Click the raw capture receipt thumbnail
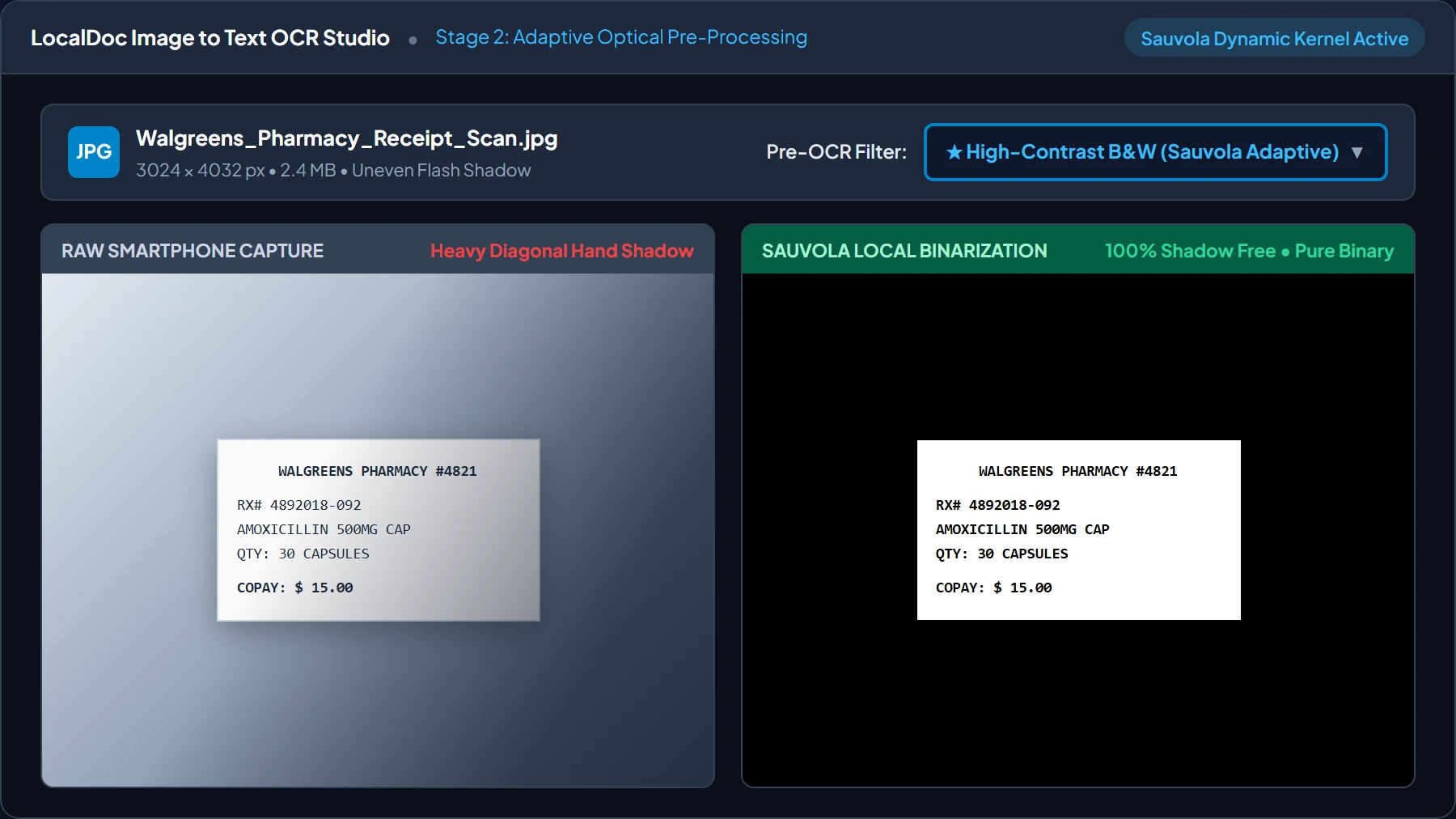 (379, 530)
